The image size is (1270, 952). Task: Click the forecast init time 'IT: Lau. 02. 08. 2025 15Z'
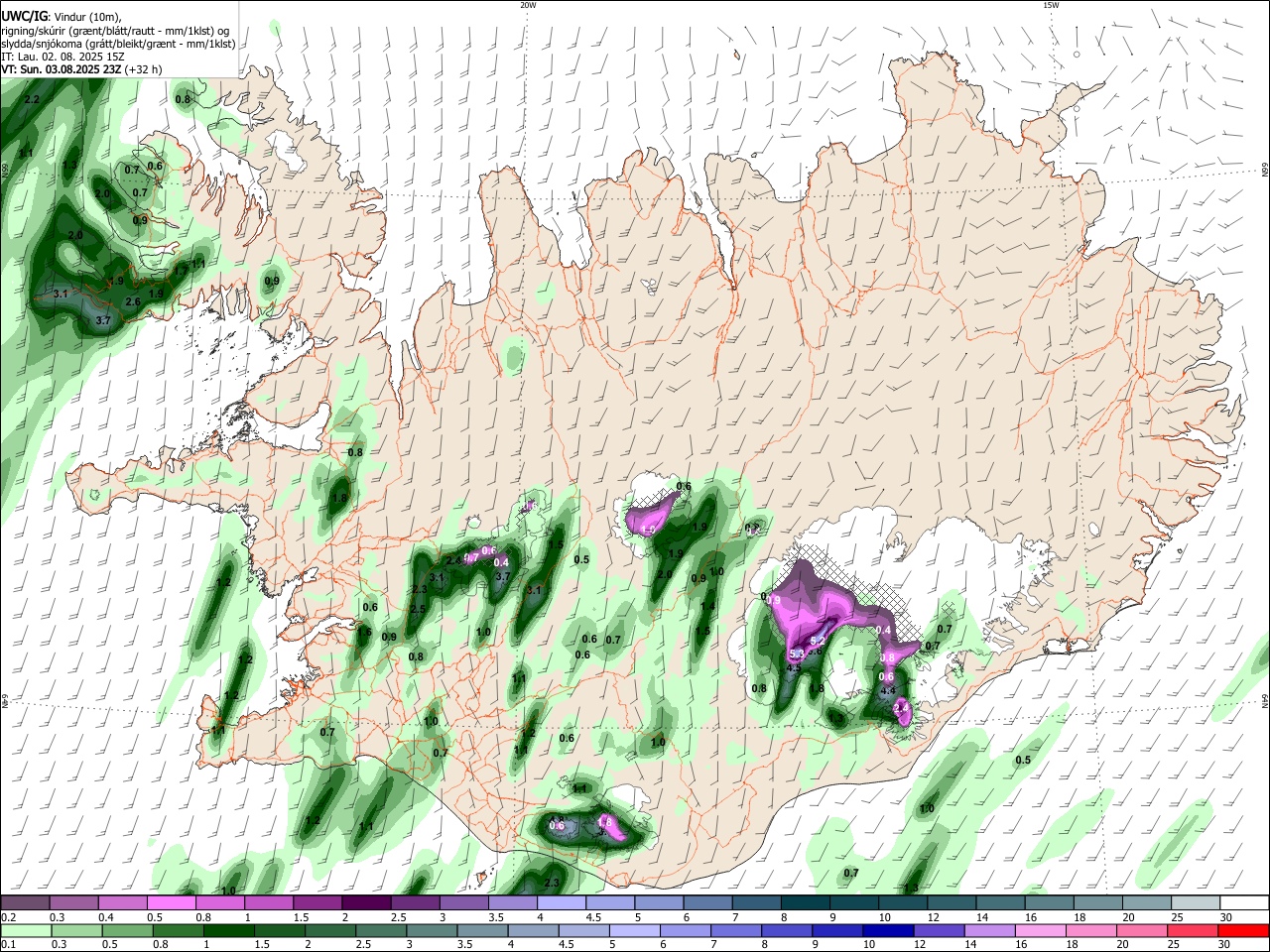tap(63, 57)
